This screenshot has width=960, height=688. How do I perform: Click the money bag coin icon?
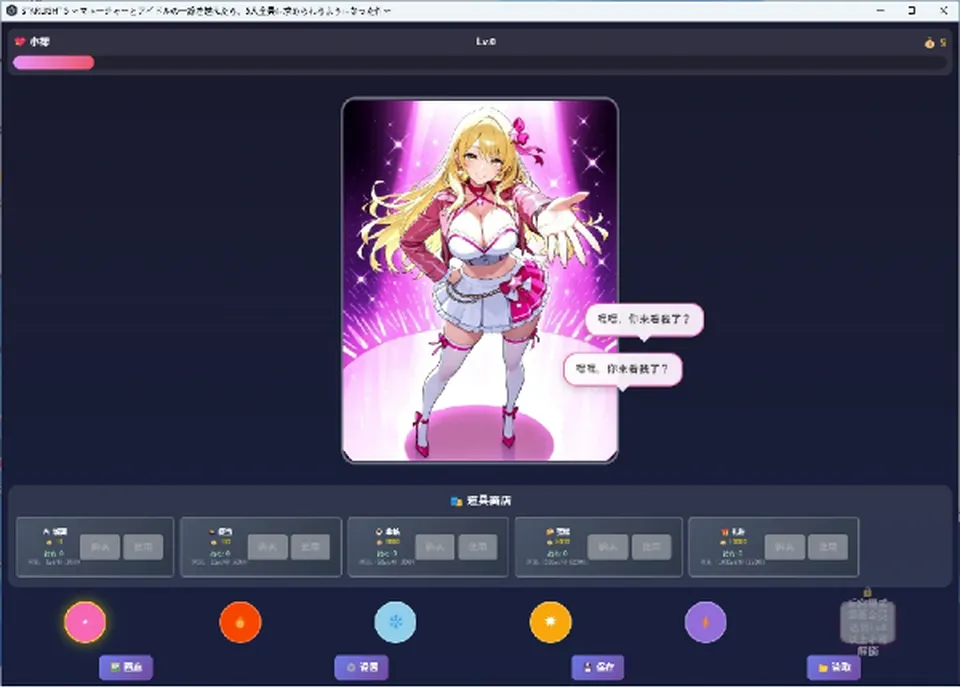tap(929, 42)
